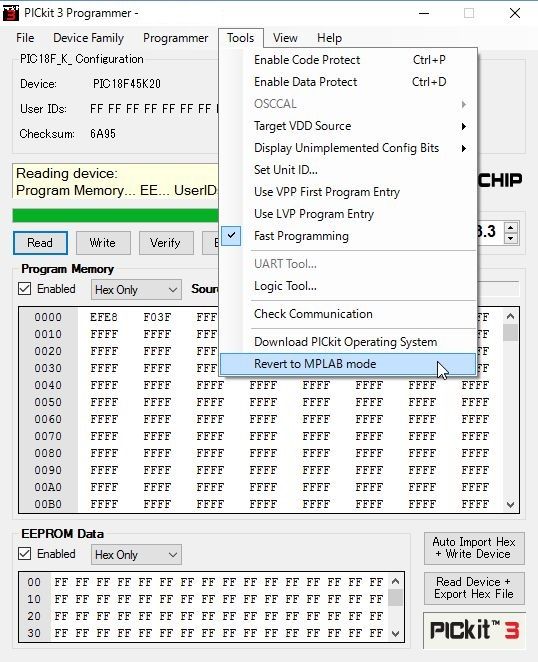Close the PICkit 3 Programmer window
Screen dimensions: 538x662
(514, 13)
